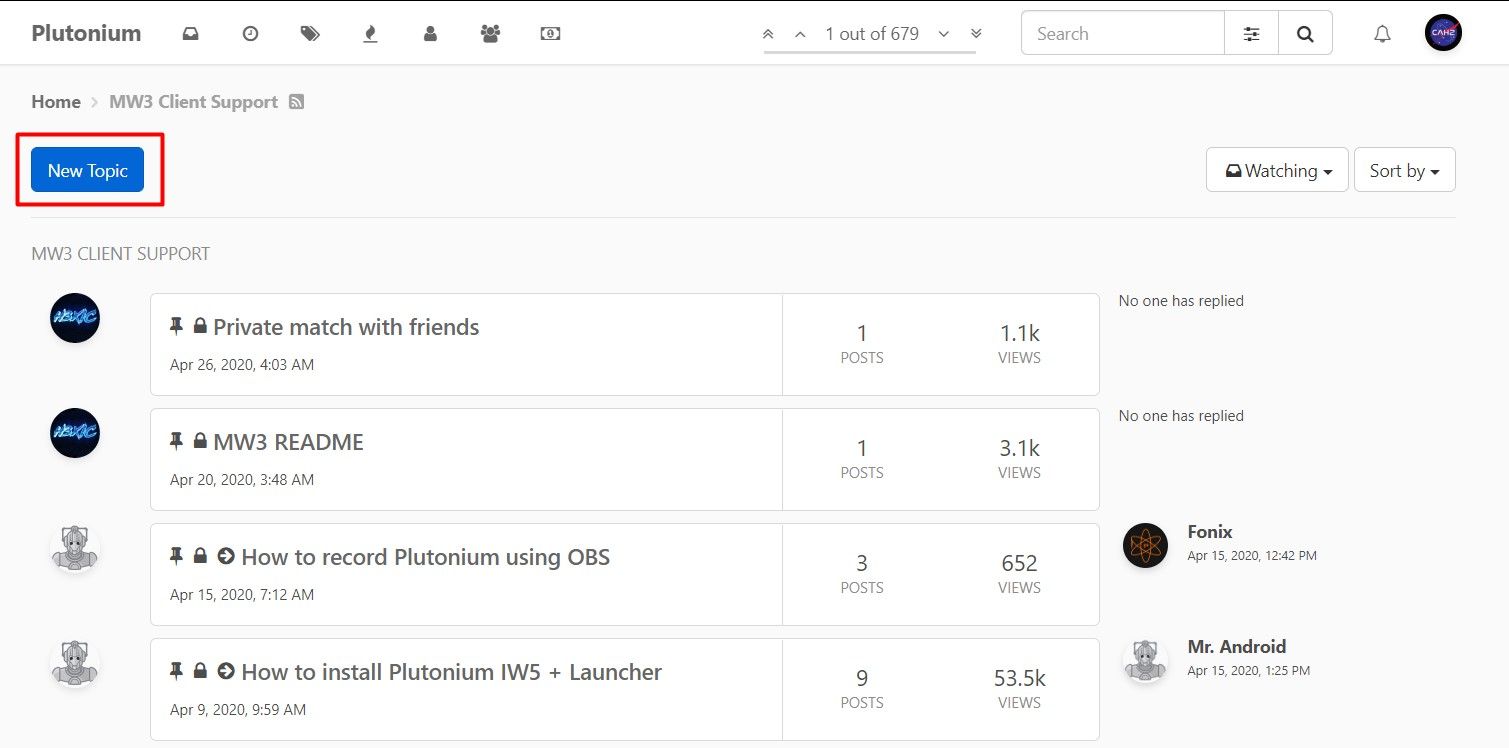Screen dimensions: 1509x748
Task: Open 'How to install Plutonium IW5 + Launcher' topic
Action: click(x=451, y=672)
